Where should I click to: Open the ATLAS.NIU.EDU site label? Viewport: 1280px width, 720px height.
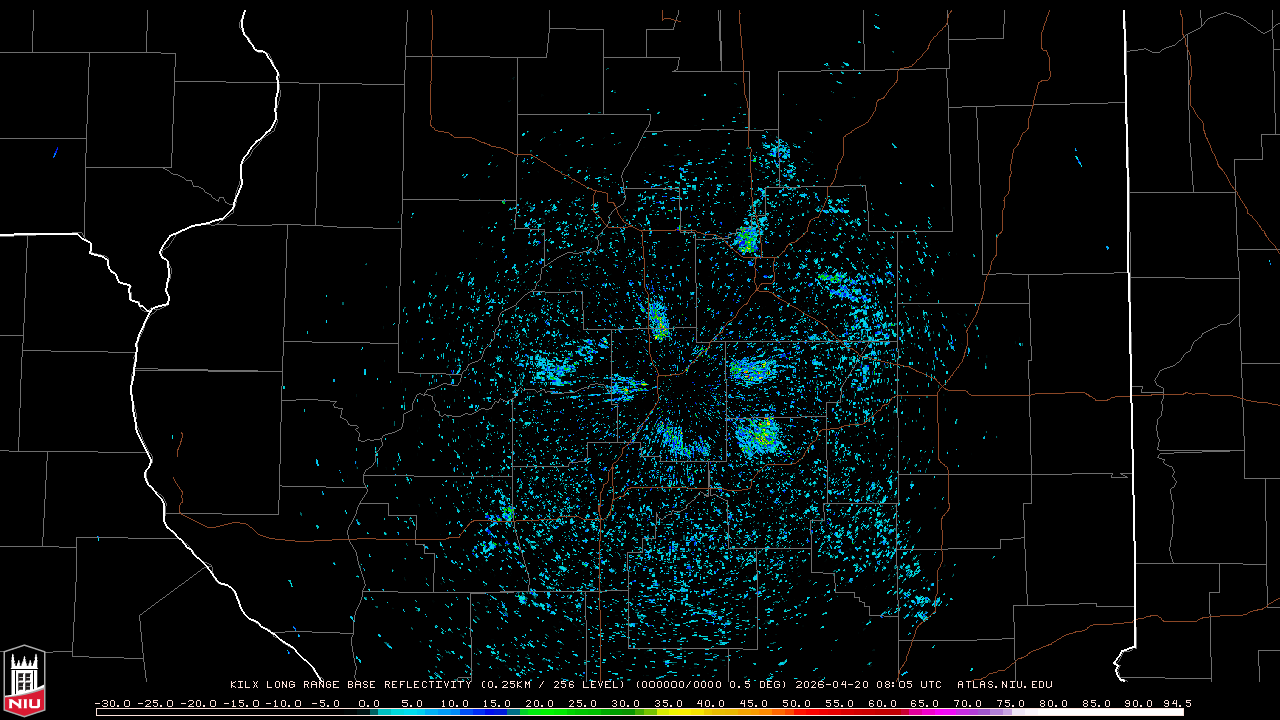[1005, 685]
